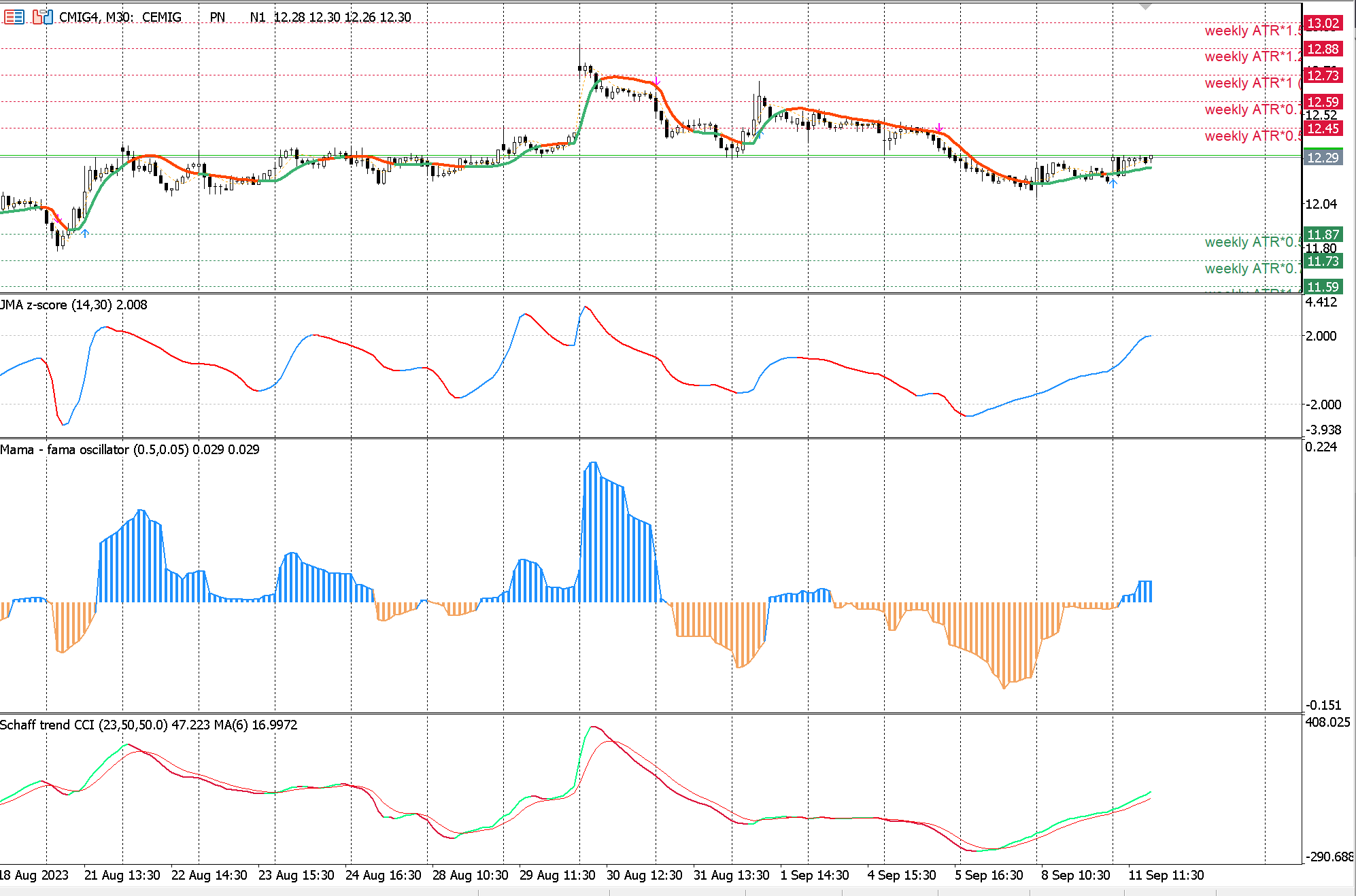This screenshot has height=896, width=1356.
Task: Select the magenta sell arrow near 5 Sep
Action: (x=939, y=128)
